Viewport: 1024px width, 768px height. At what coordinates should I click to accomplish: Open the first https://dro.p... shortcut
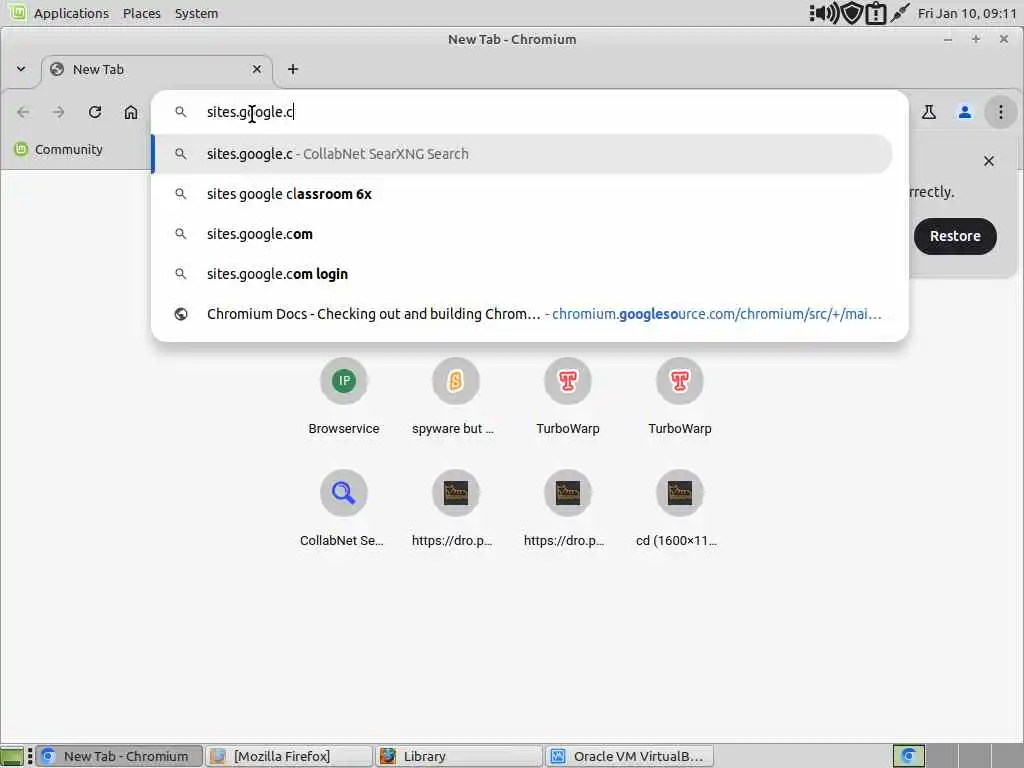(455, 509)
